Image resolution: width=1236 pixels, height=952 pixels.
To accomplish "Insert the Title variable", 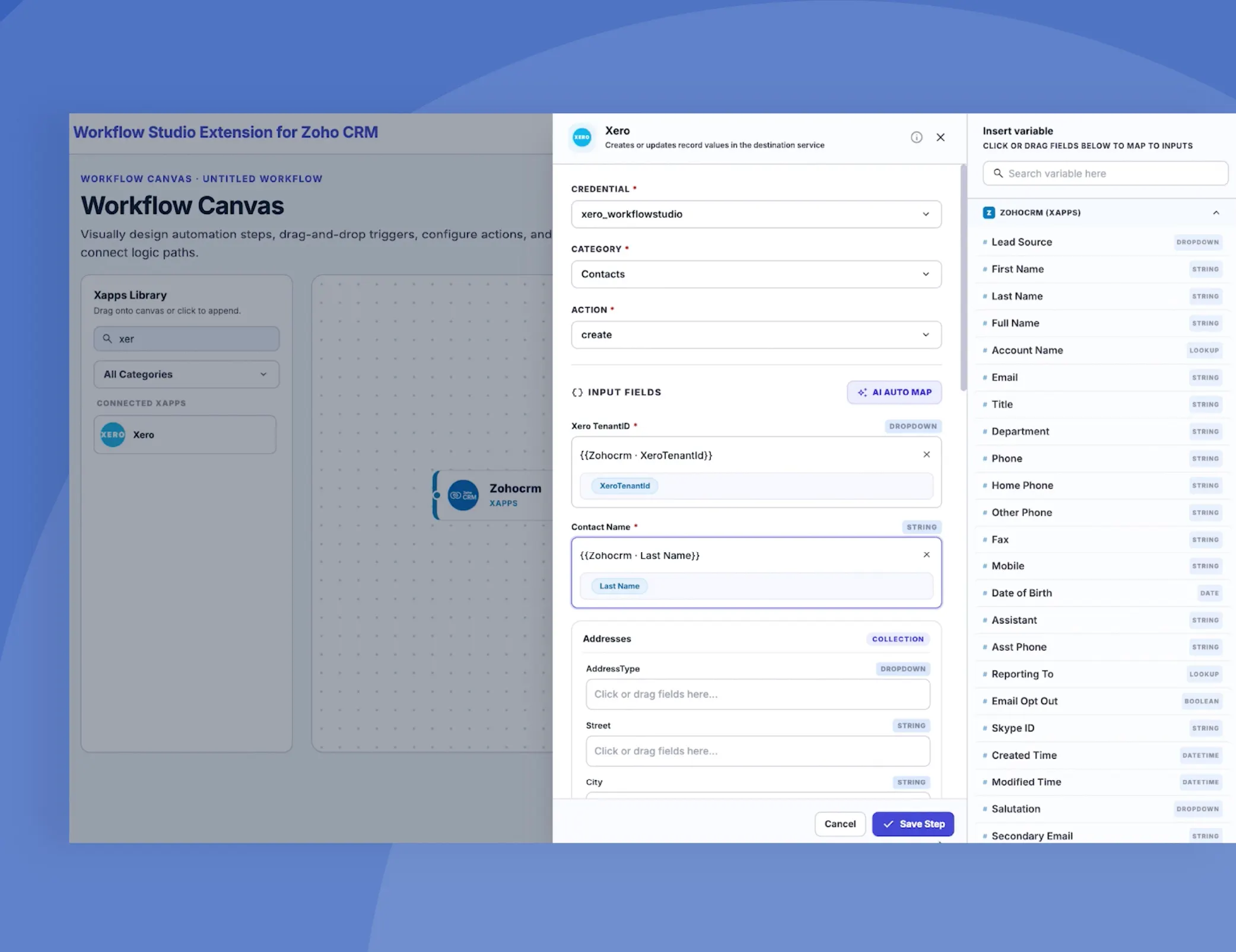I will 1102,405.
